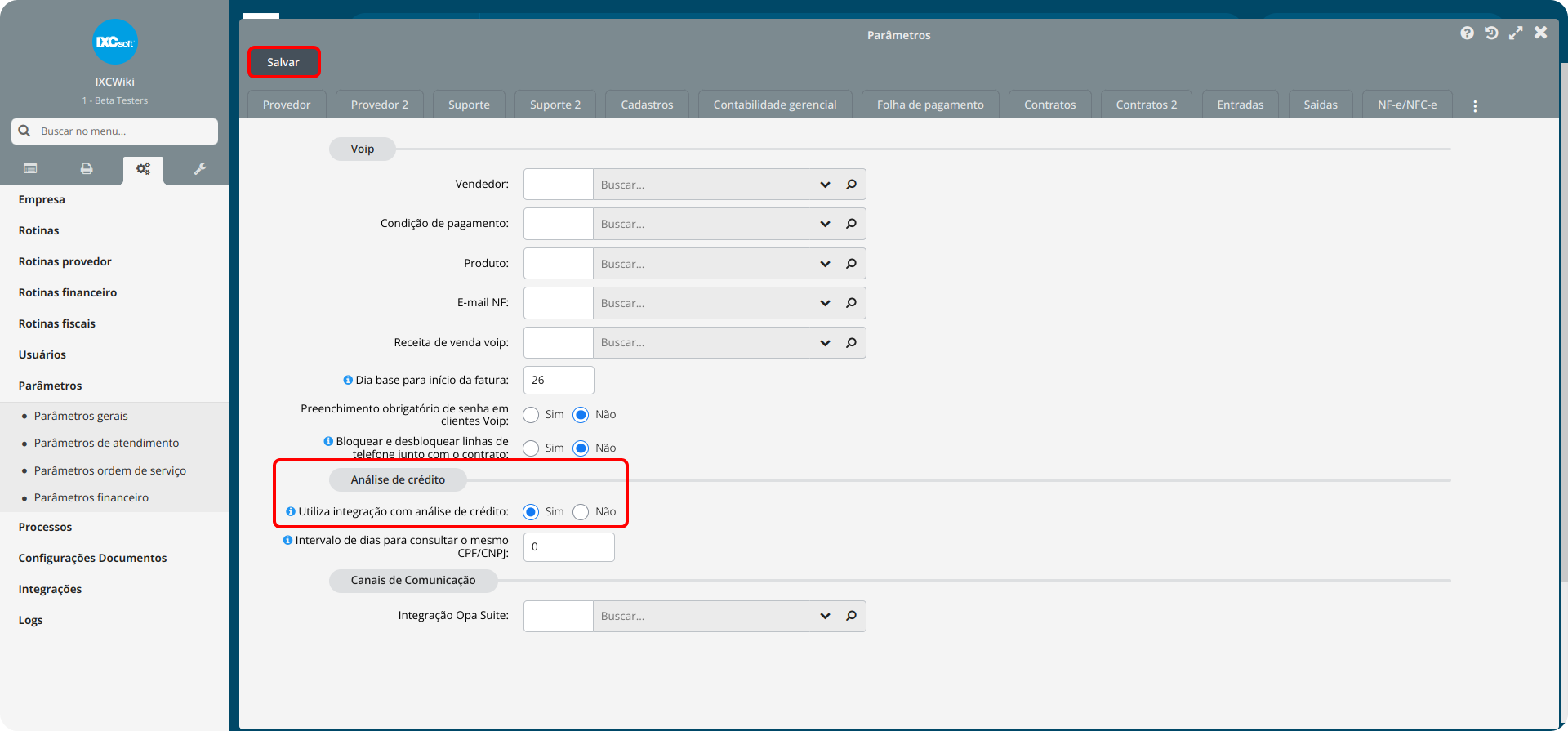Click the Produto code input box
1568x731 pixels.
coord(559,264)
